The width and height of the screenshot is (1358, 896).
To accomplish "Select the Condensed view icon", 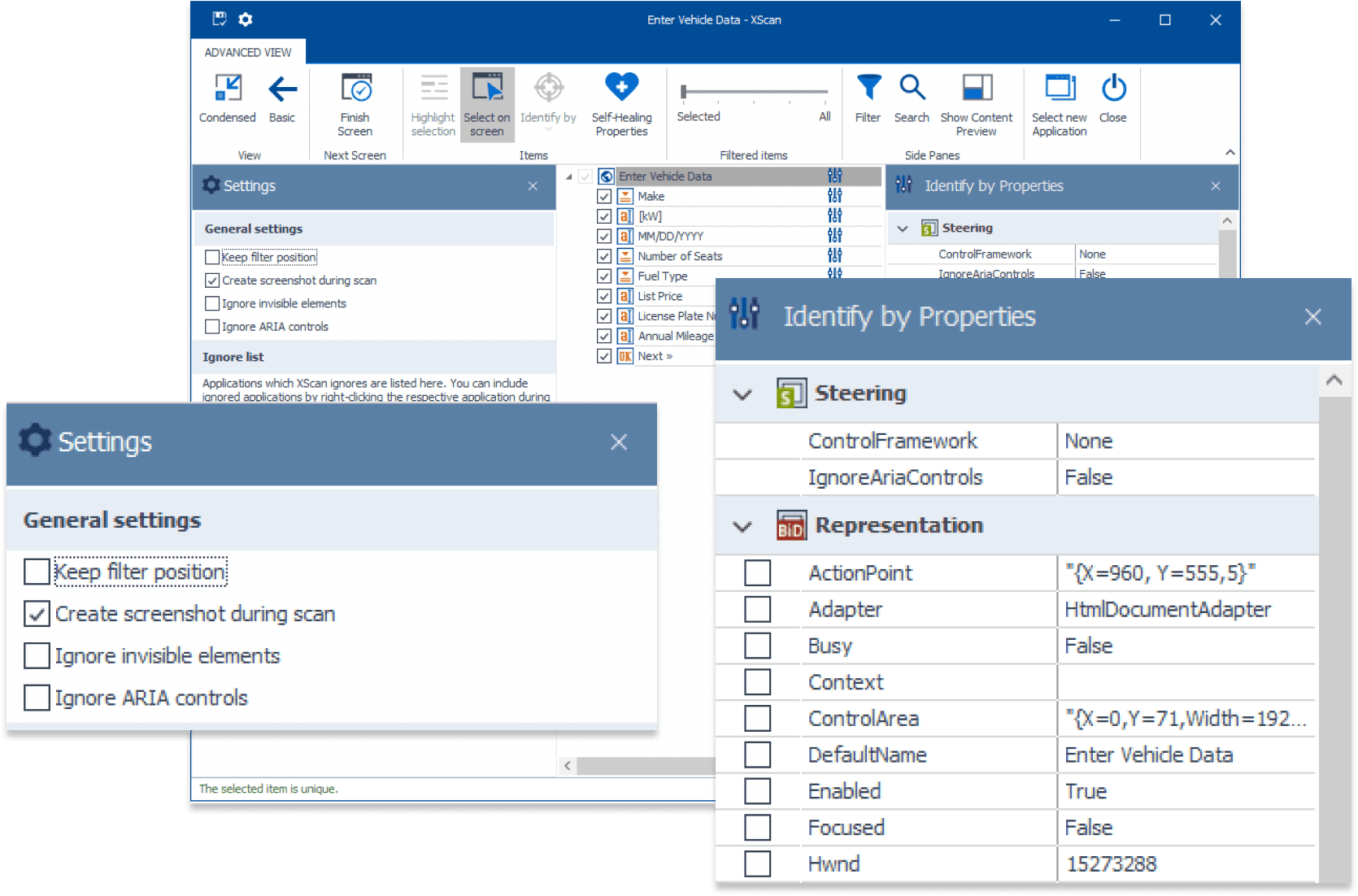I will point(227,98).
